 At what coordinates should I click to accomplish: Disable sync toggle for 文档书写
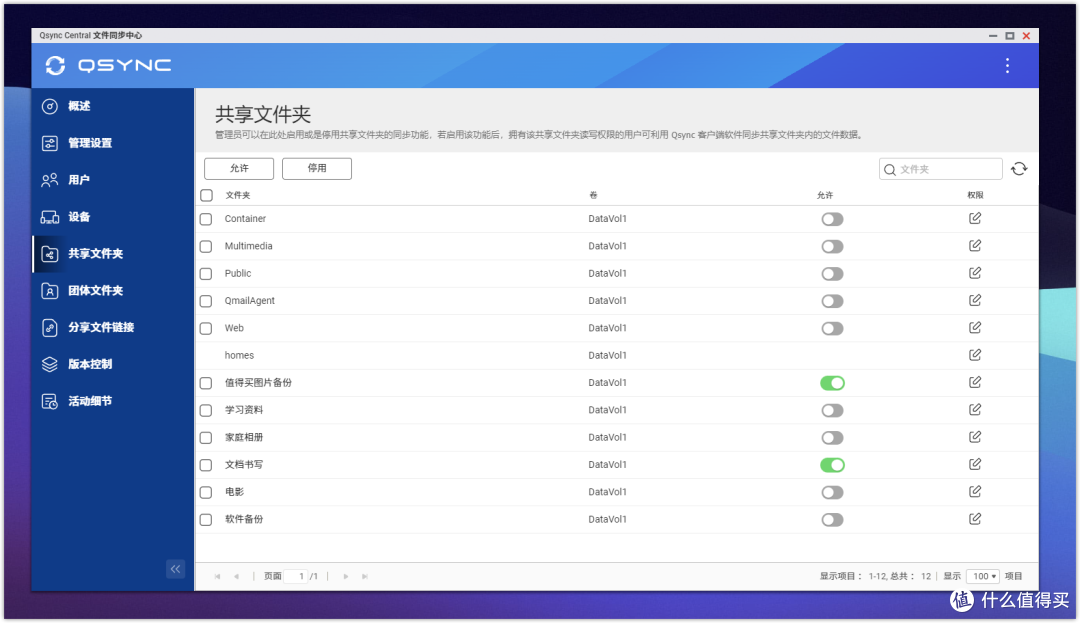click(x=832, y=465)
